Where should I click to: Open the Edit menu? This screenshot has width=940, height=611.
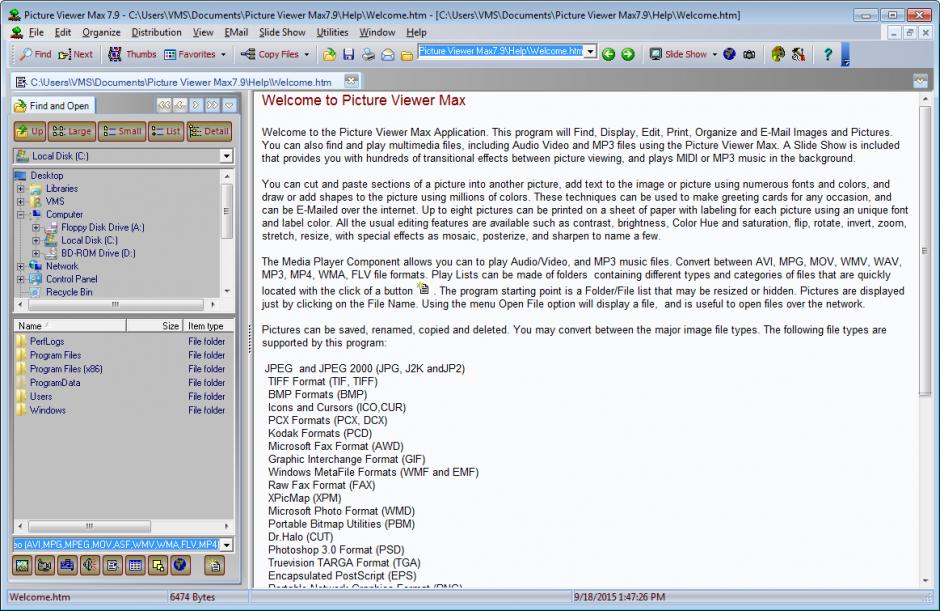(x=63, y=32)
